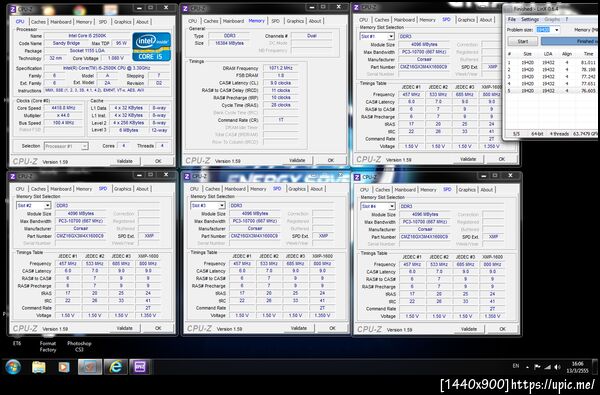Click OK in the Memory-tab CPU-Z window
Screen dimensions: 600x395
pos(331,160)
